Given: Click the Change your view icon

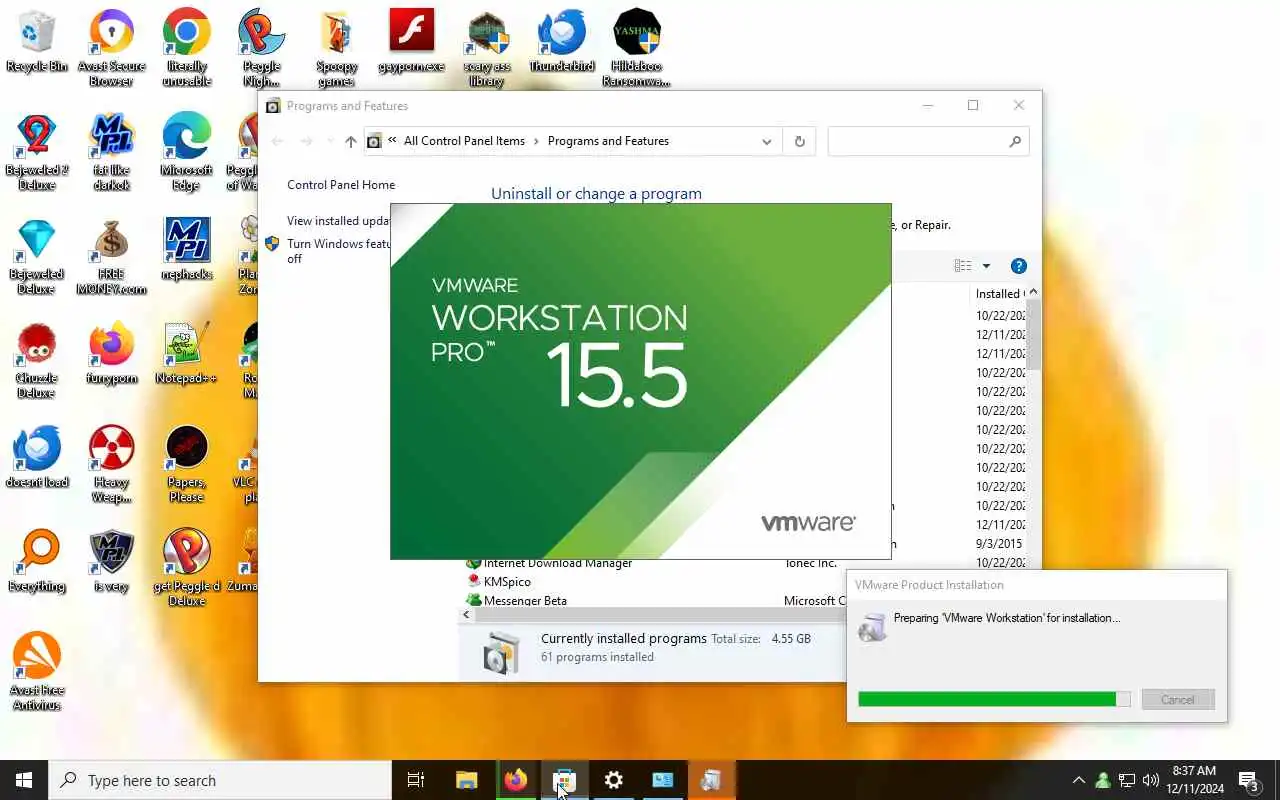Looking at the screenshot, I should (963, 266).
